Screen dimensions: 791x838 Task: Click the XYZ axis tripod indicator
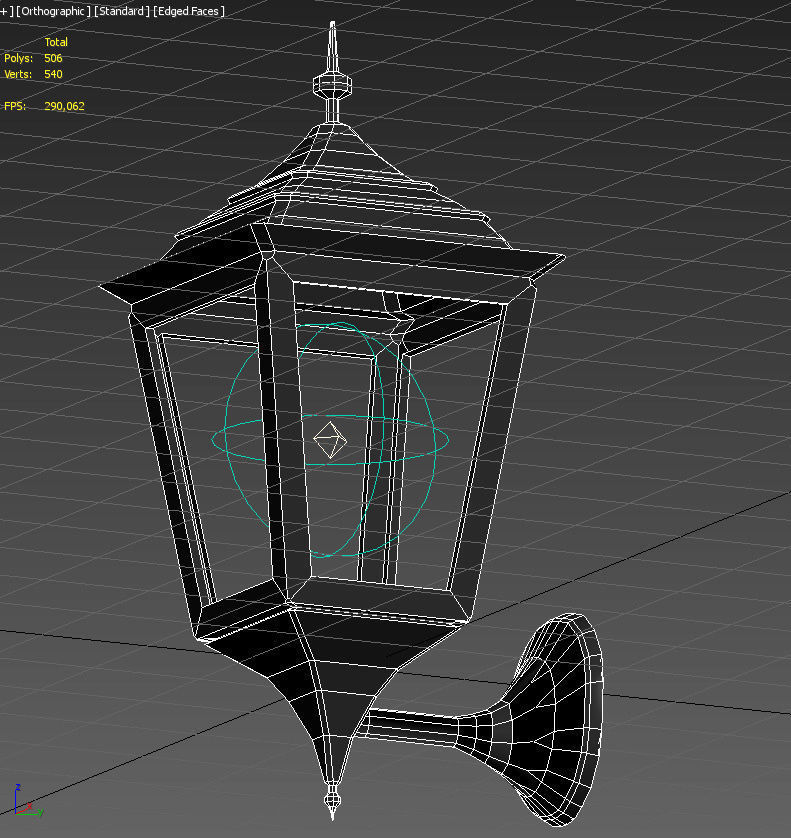click(x=27, y=801)
